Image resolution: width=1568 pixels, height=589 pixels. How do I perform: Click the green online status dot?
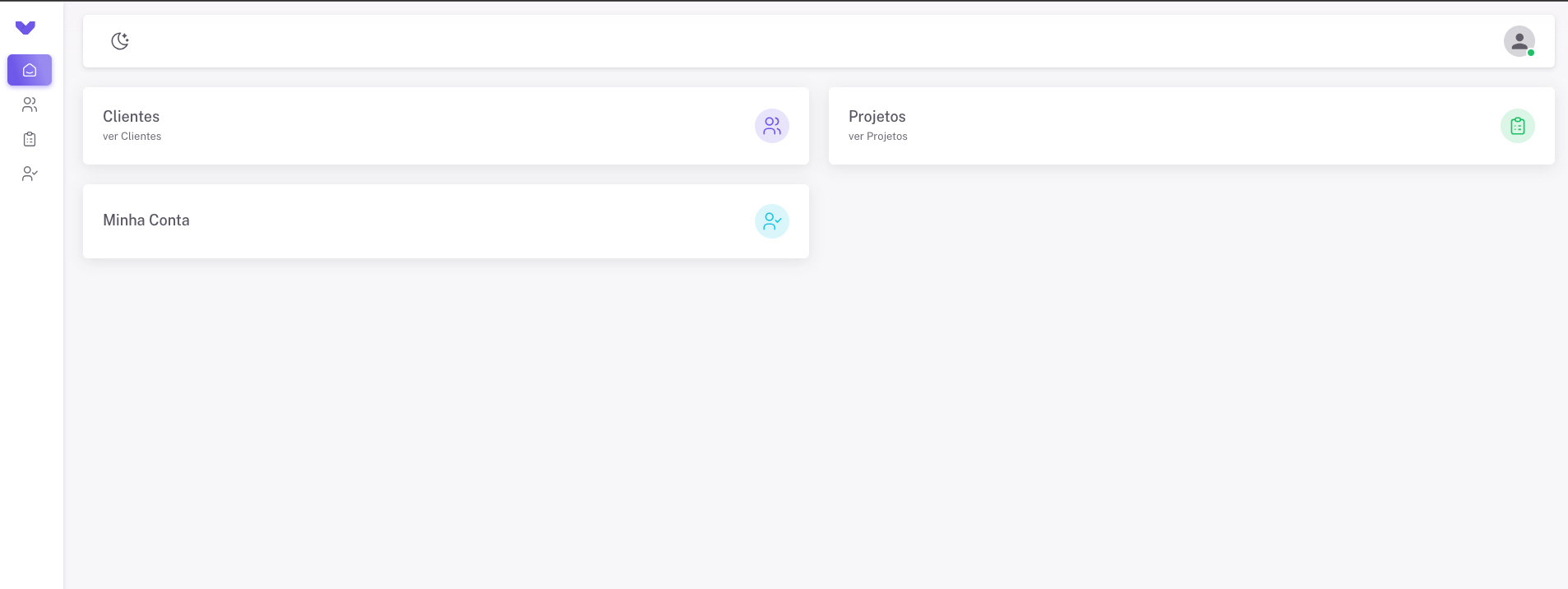point(1531,53)
